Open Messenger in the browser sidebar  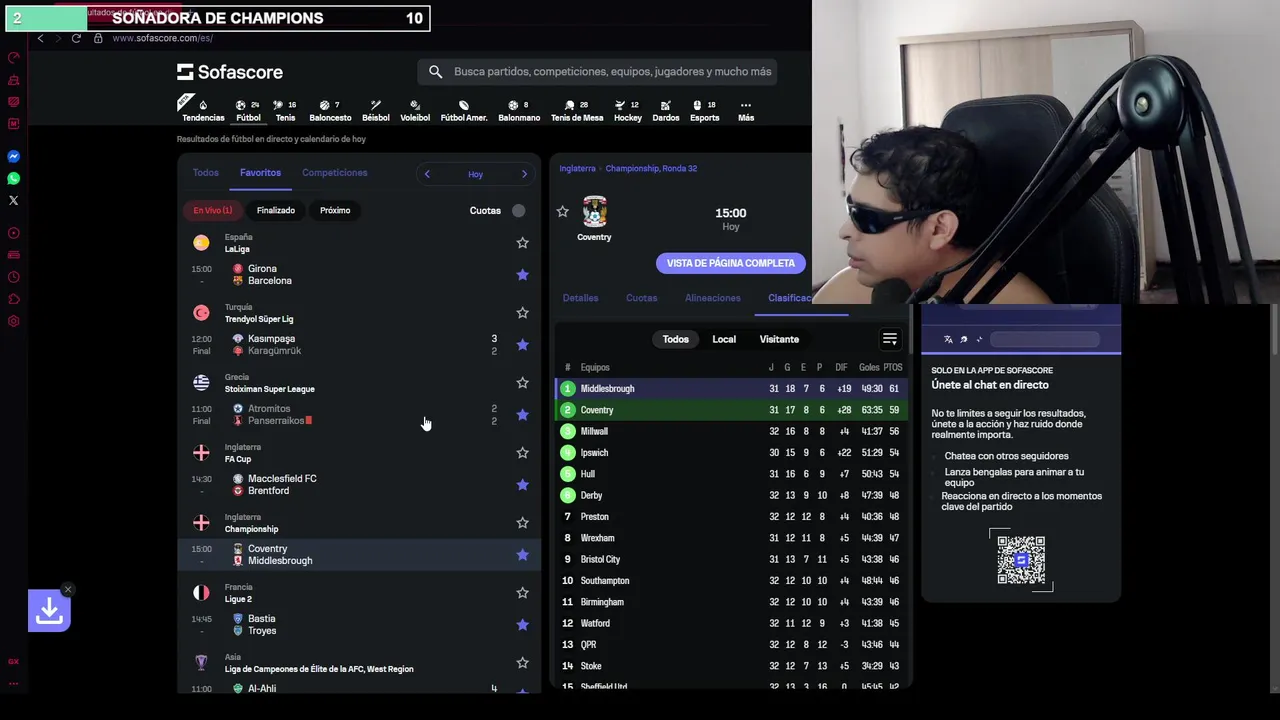[14, 157]
